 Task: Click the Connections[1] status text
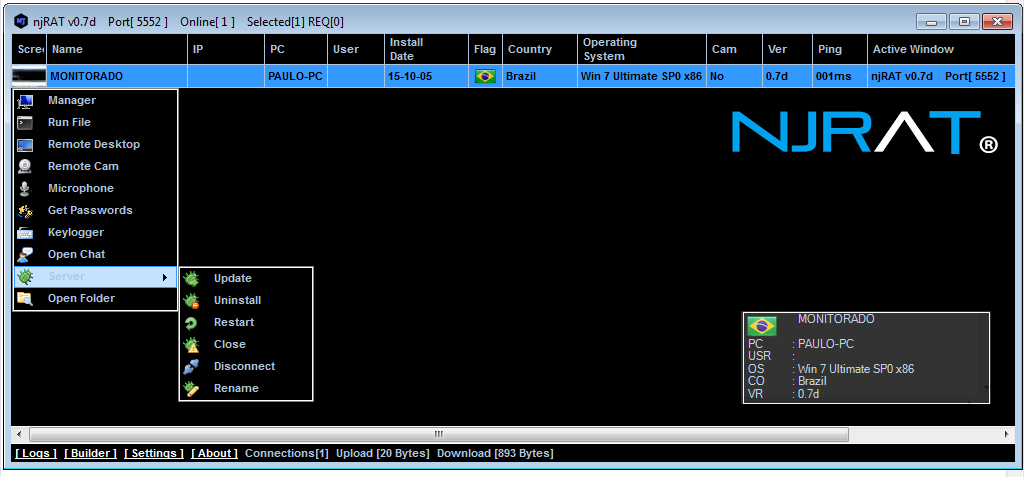point(287,453)
